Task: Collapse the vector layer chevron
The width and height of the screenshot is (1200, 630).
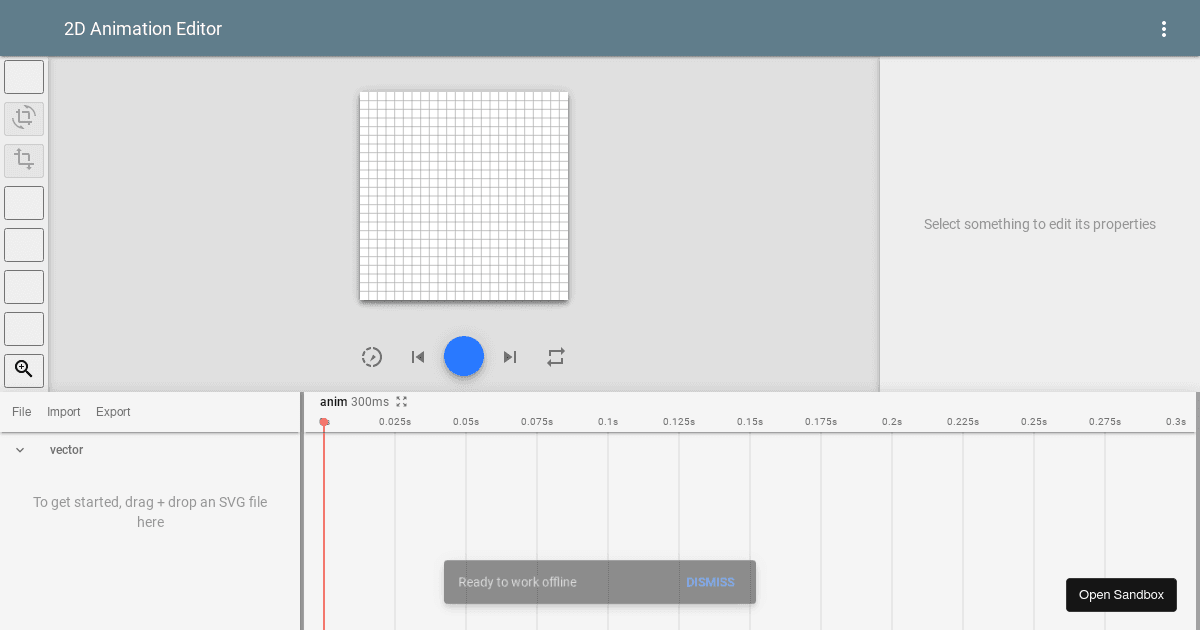Action: coord(20,450)
